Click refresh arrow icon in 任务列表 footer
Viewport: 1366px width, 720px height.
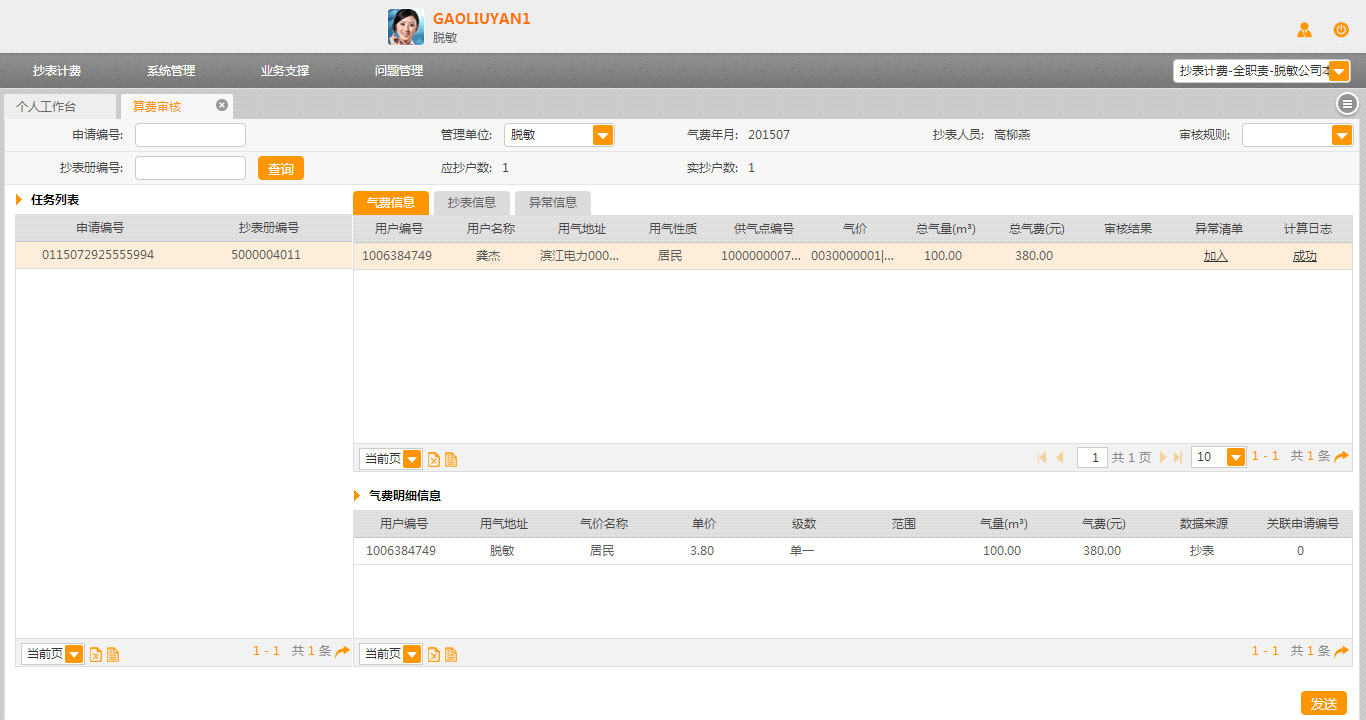[x=342, y=652]
